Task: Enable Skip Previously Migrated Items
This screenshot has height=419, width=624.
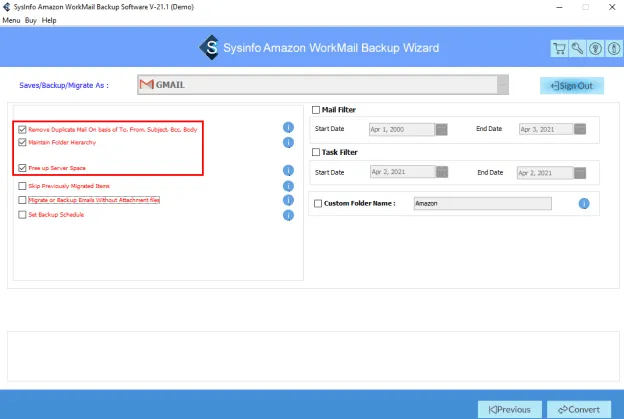Action: point(23,186)
